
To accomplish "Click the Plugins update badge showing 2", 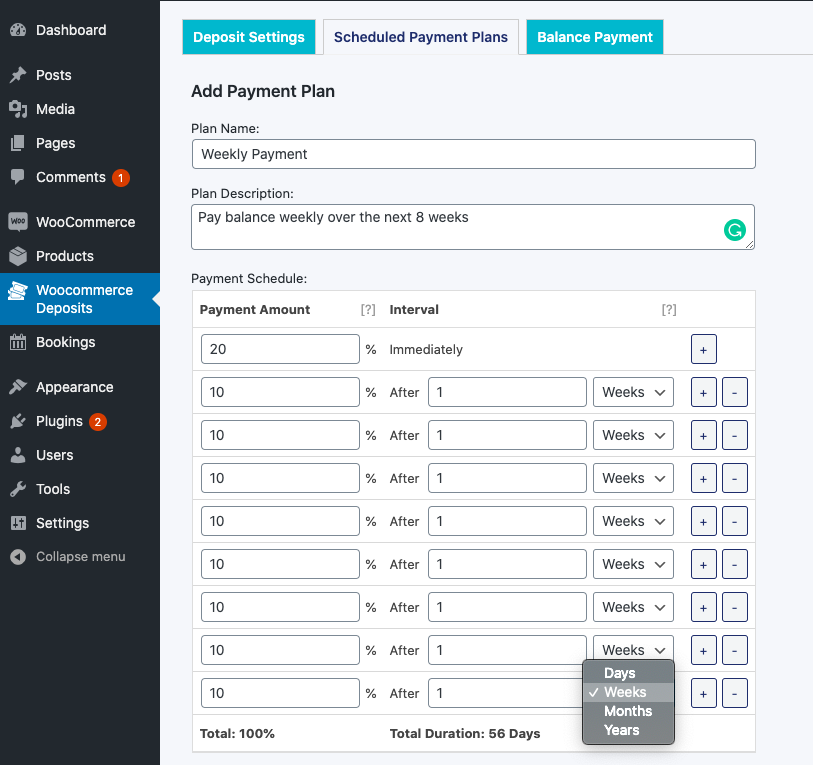I will [97, 422].
